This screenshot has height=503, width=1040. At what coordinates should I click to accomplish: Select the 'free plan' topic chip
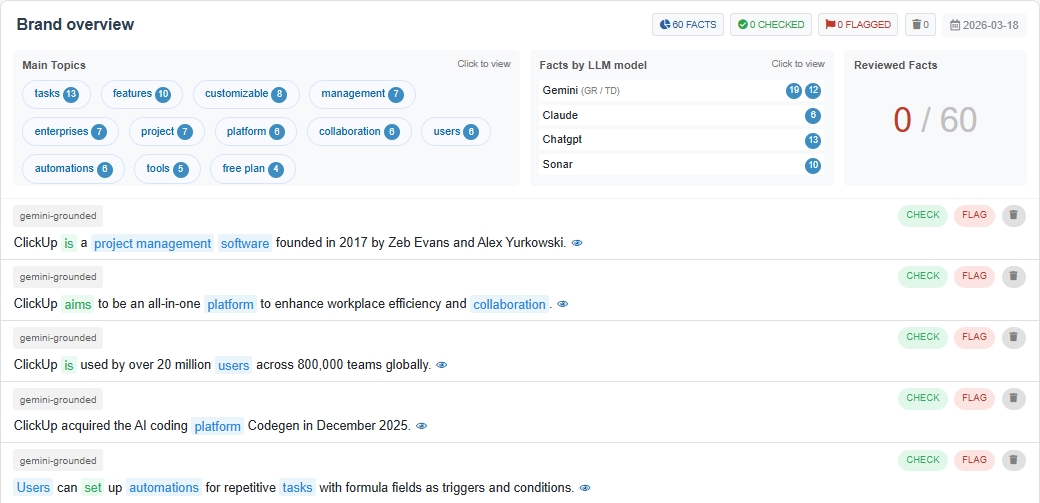click(252, 169)
